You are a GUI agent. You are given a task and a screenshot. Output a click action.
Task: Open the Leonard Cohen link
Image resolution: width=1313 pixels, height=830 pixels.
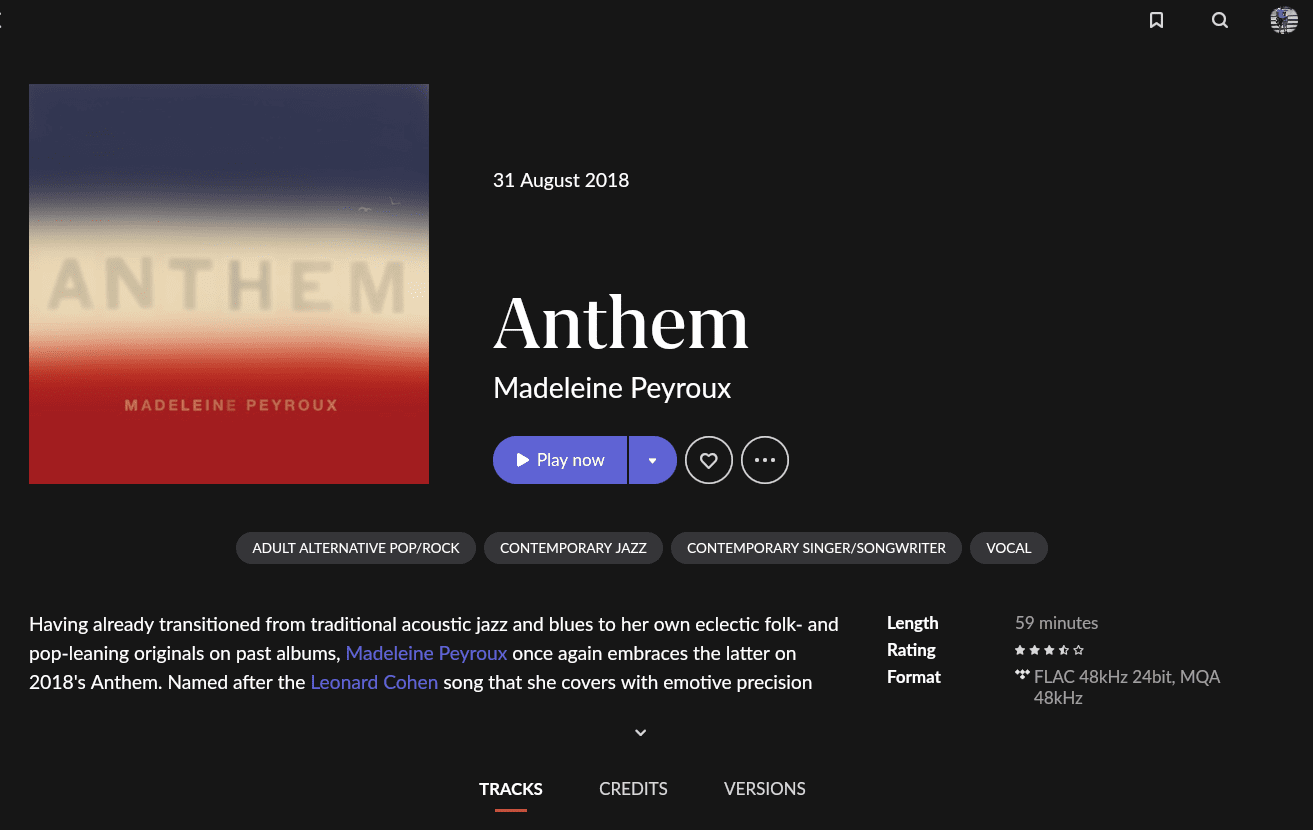coord(374,682)
